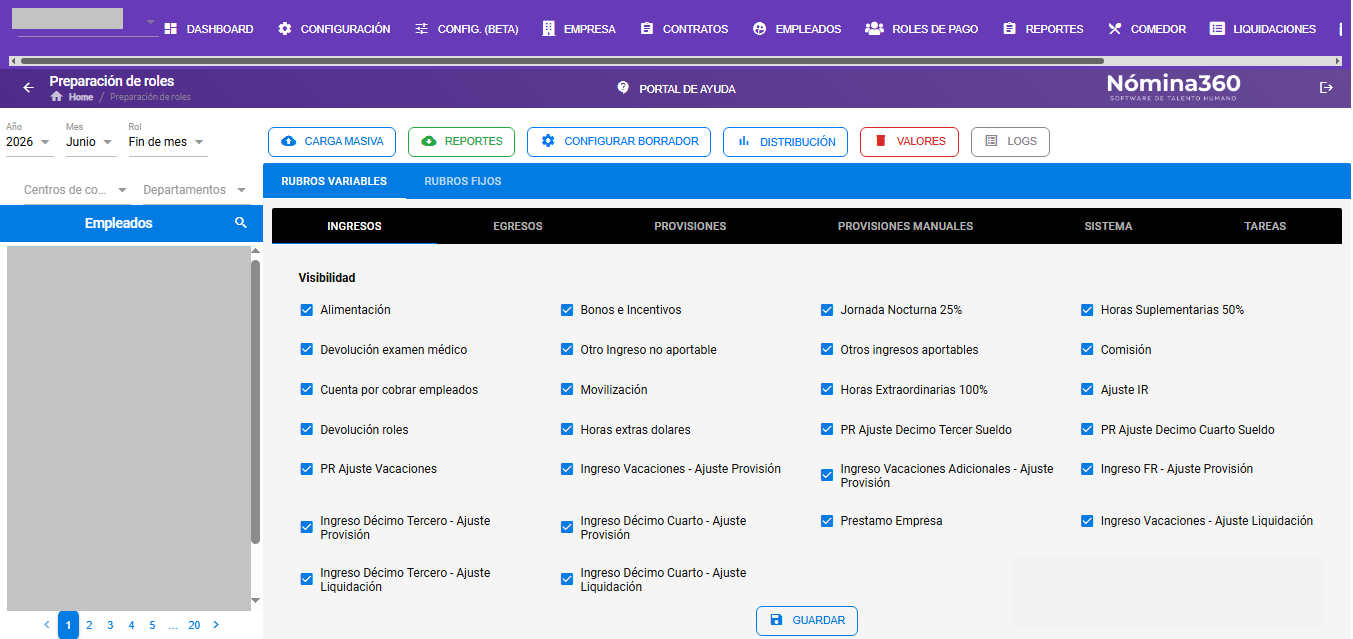The width and height of the screenshot is (1353, 639).
Task: Toggle Devolución roles checkbox
Action: pos(307,430)
